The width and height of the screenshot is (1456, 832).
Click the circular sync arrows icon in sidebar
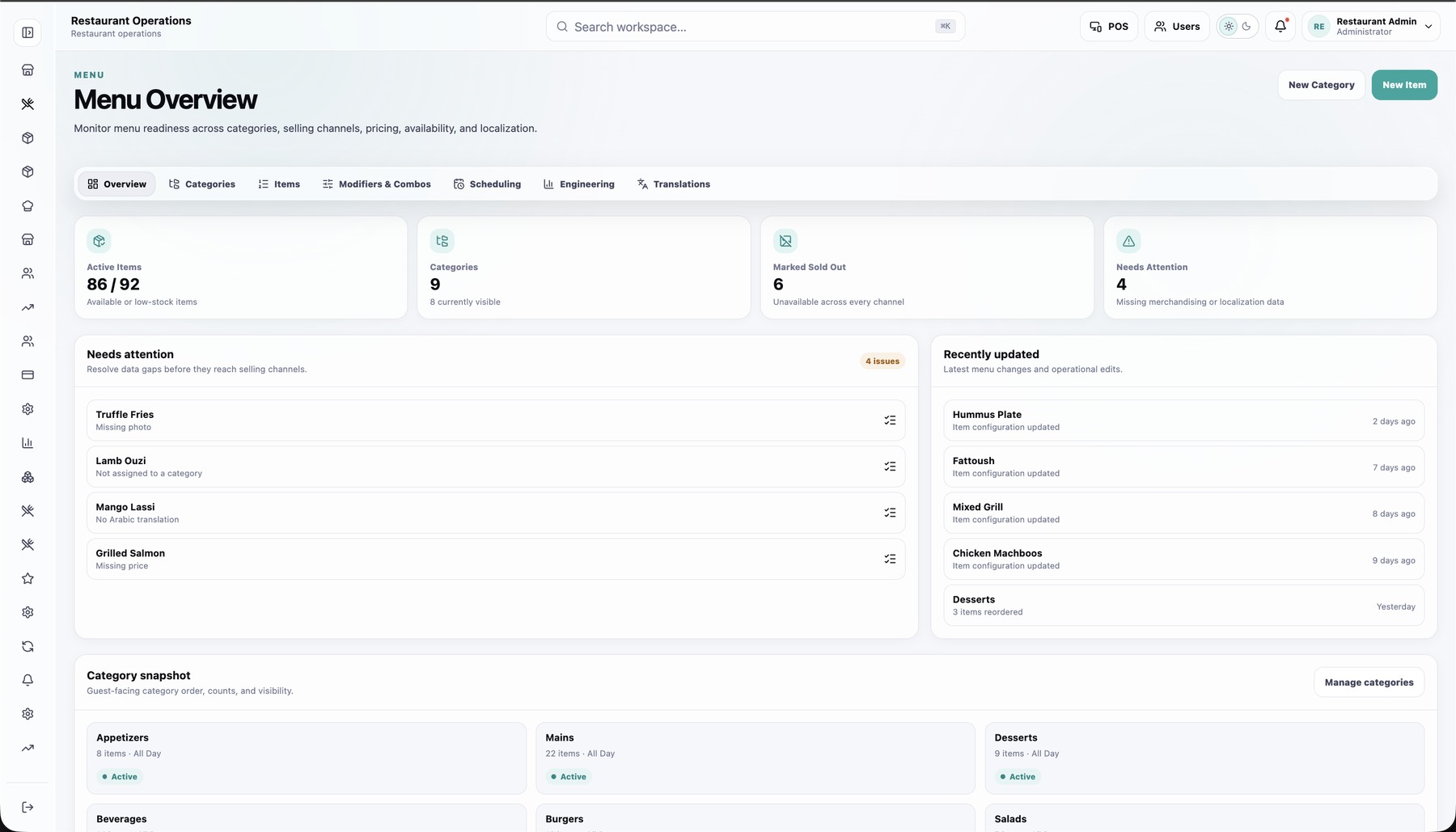tap(28, 646)
